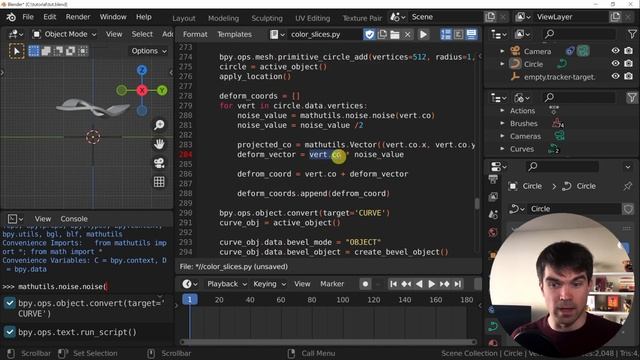640x360 pixels.
Task: Switch to the Layout workspace tab
Action: pyautogui.click(x=184, y=18)
